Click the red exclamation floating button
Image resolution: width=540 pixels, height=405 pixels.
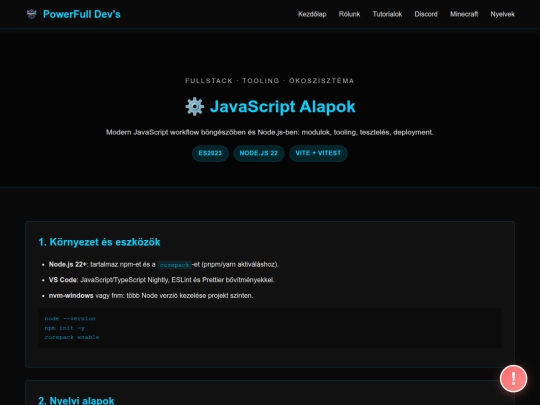[513, 378]
